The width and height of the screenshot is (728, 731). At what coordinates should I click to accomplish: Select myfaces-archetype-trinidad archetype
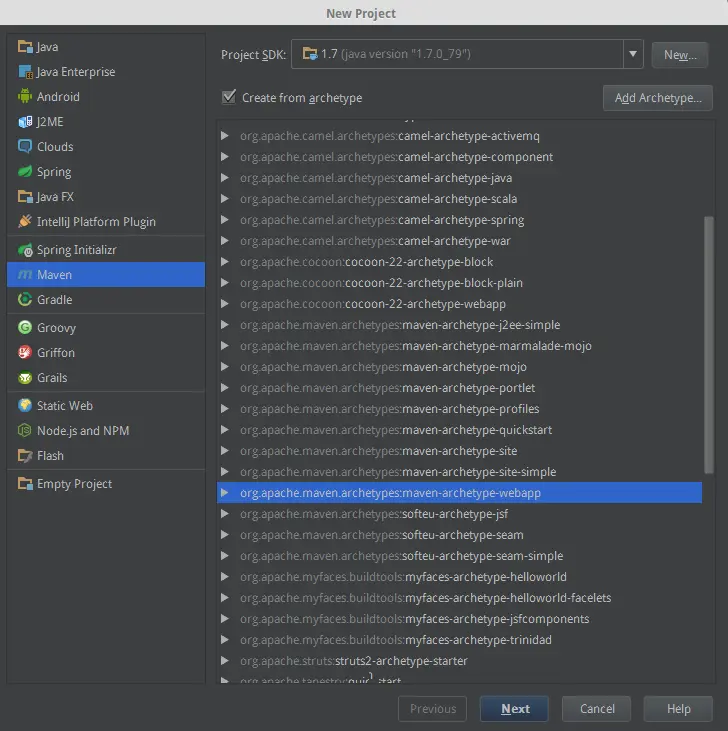click(x=460, y=639)
